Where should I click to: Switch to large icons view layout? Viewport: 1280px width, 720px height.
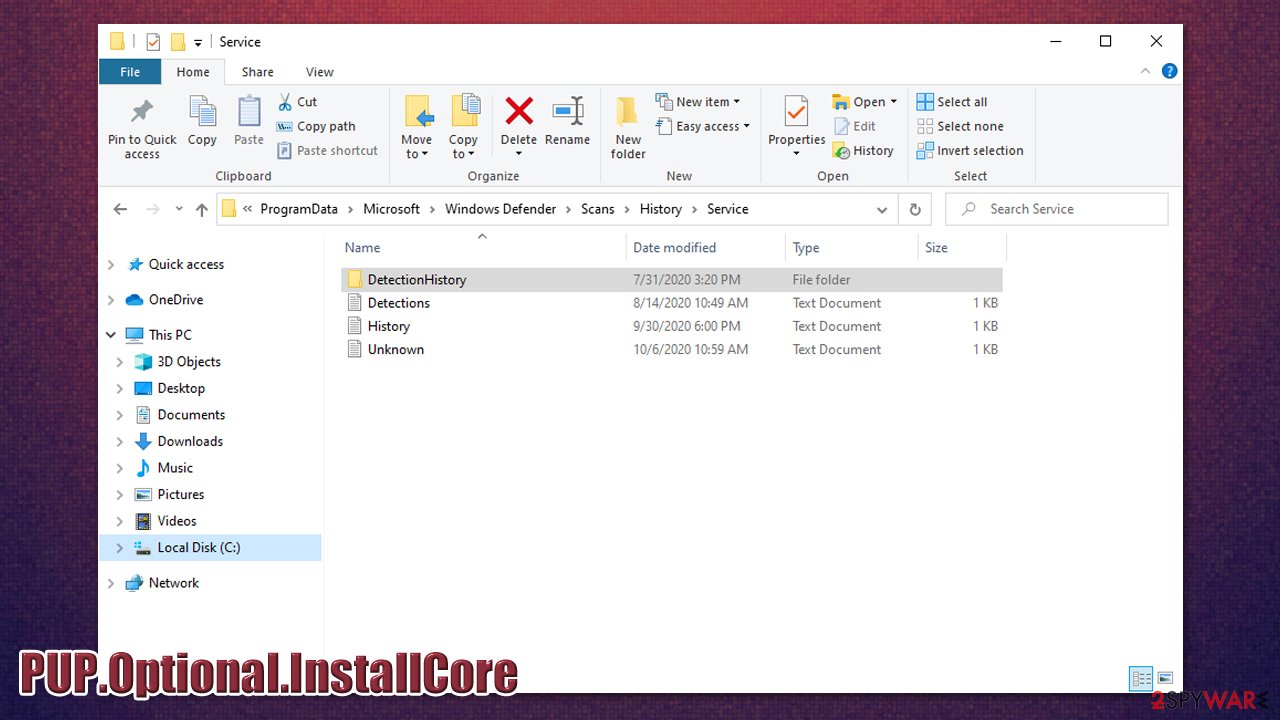click(x=1165, y=679)
